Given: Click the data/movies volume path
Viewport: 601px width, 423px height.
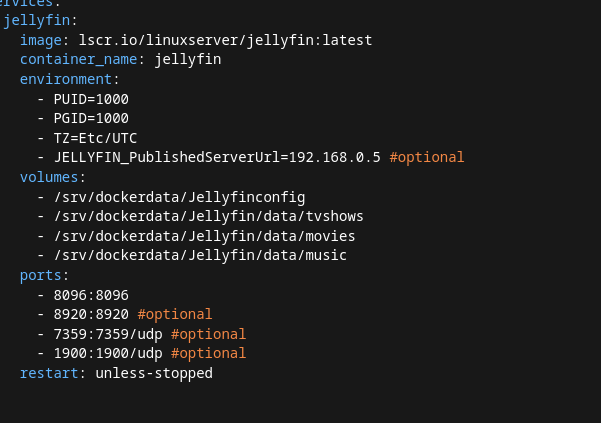Looking at the screenshot, I should click(205, 236).
